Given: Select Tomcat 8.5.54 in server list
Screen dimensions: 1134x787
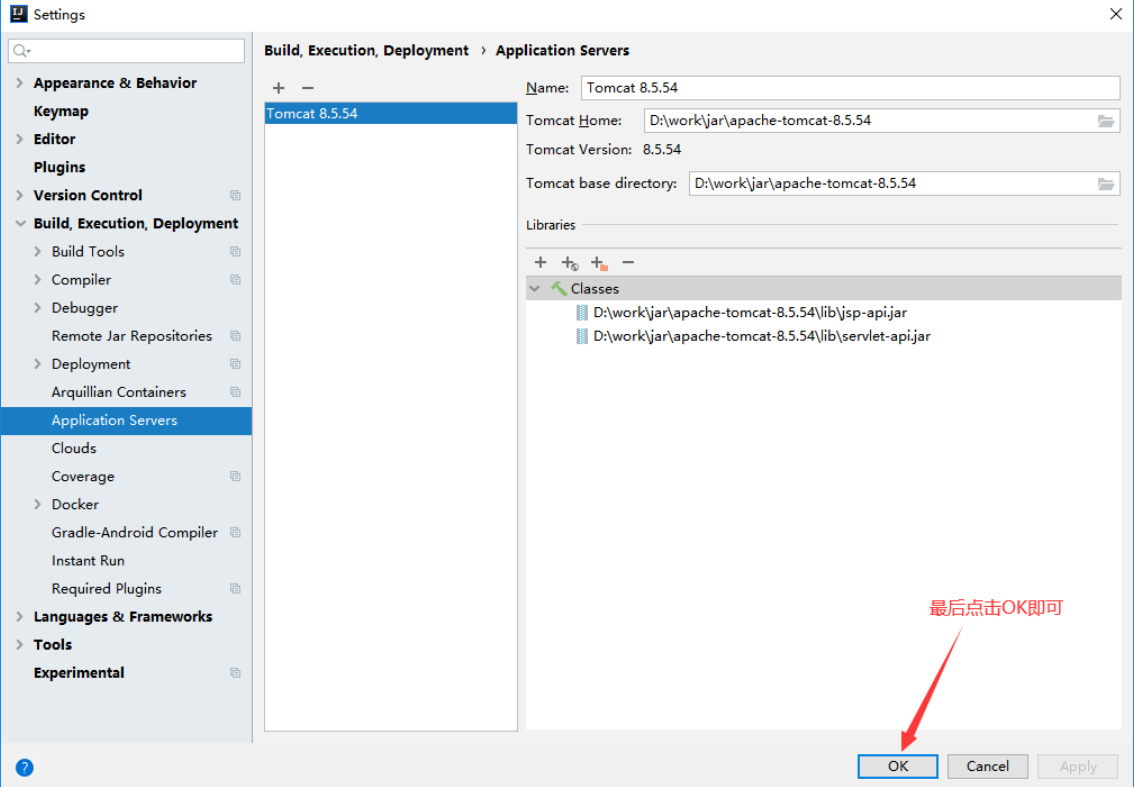Looking at the screenshot, I should tap(391, 114).
